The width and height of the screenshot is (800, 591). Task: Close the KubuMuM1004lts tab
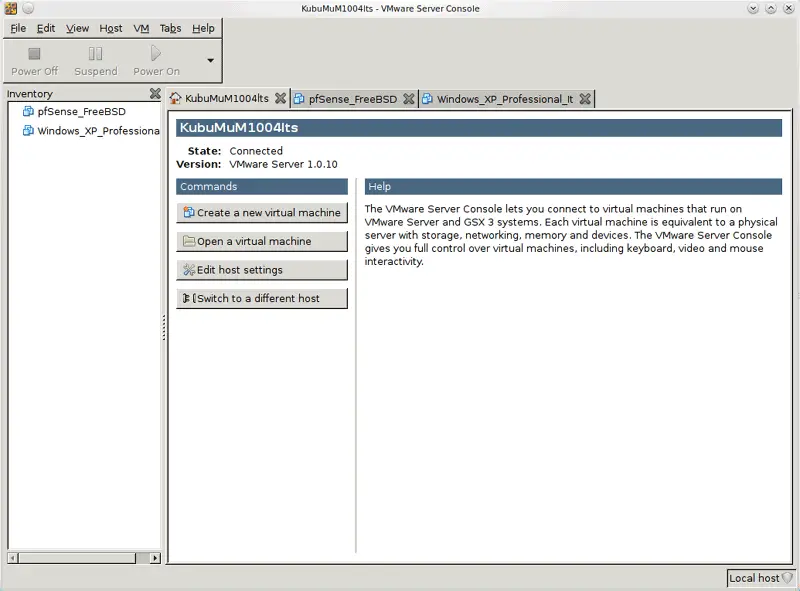(x=280, y=98)
